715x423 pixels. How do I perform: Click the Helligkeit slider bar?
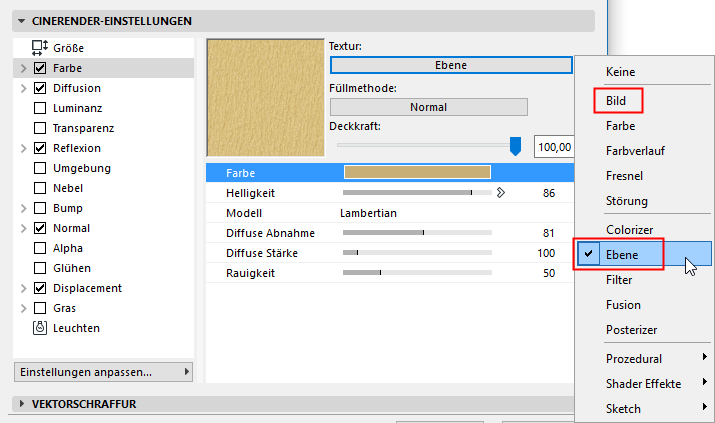point(417,193)
